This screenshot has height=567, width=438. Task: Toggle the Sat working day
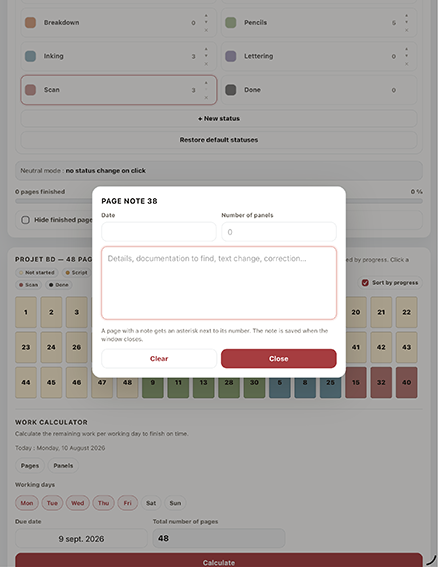point(151,503)
